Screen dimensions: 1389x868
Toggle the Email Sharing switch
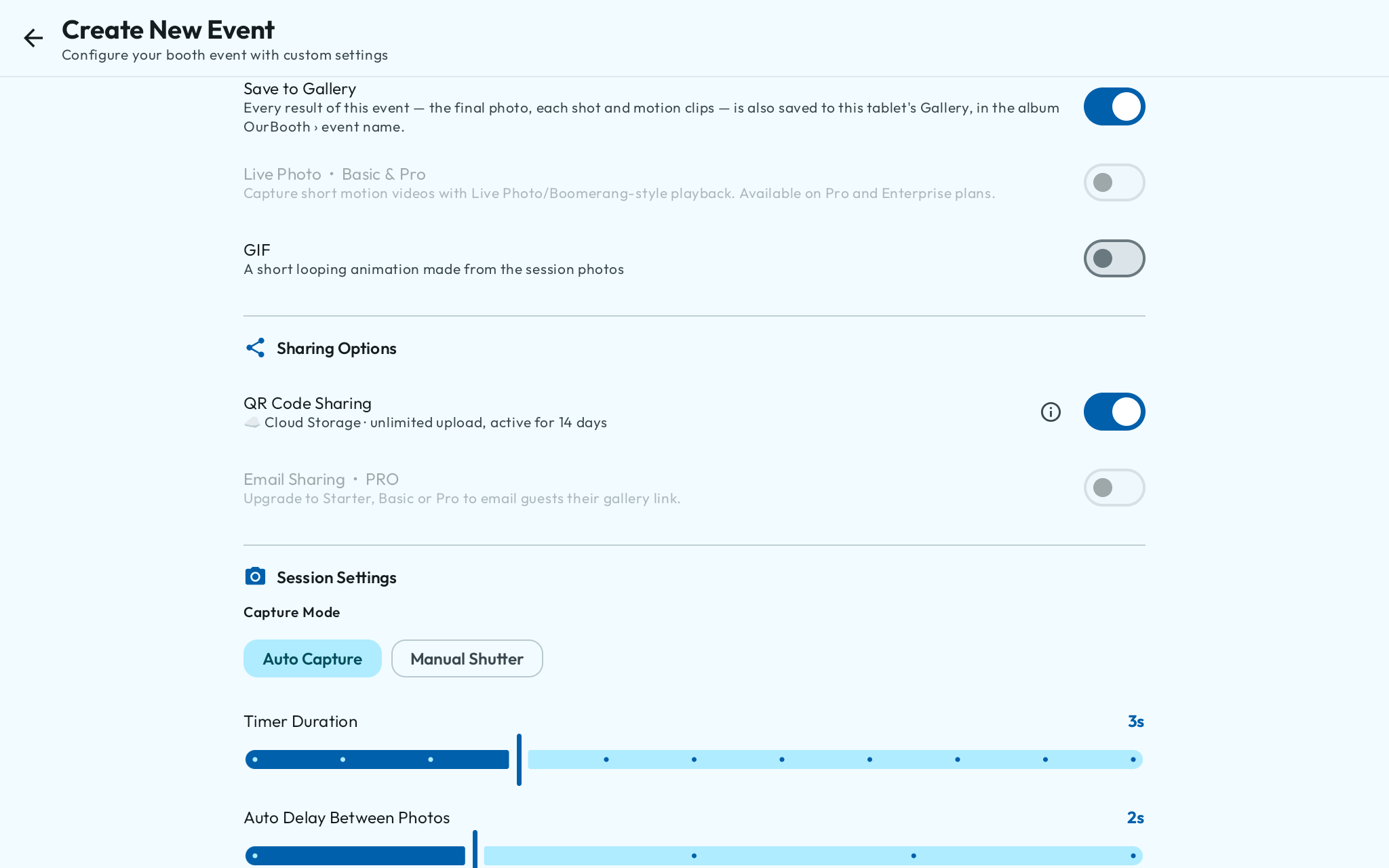tap(1114, 488)
